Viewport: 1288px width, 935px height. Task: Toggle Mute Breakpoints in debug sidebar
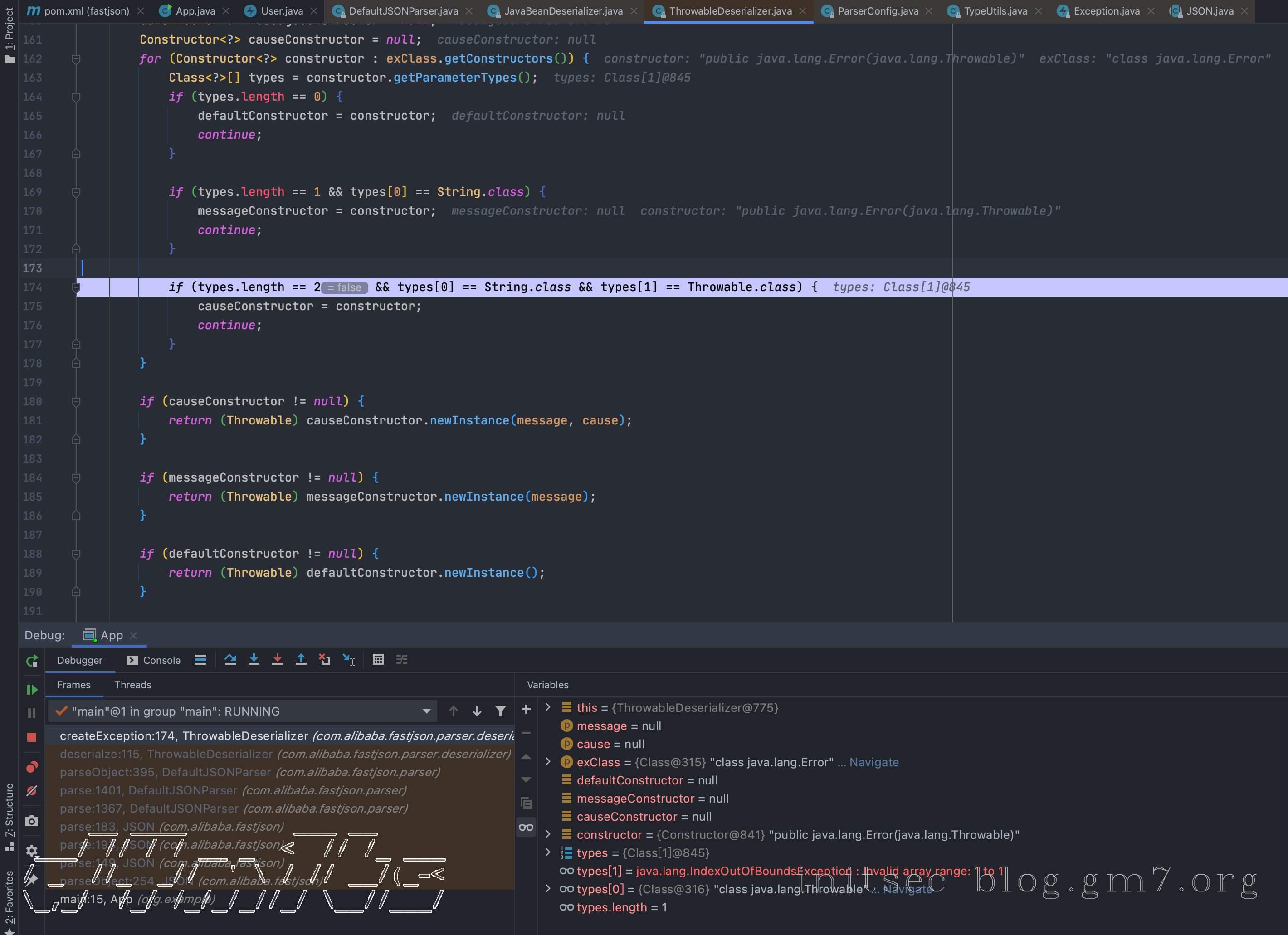click(32, 791)
